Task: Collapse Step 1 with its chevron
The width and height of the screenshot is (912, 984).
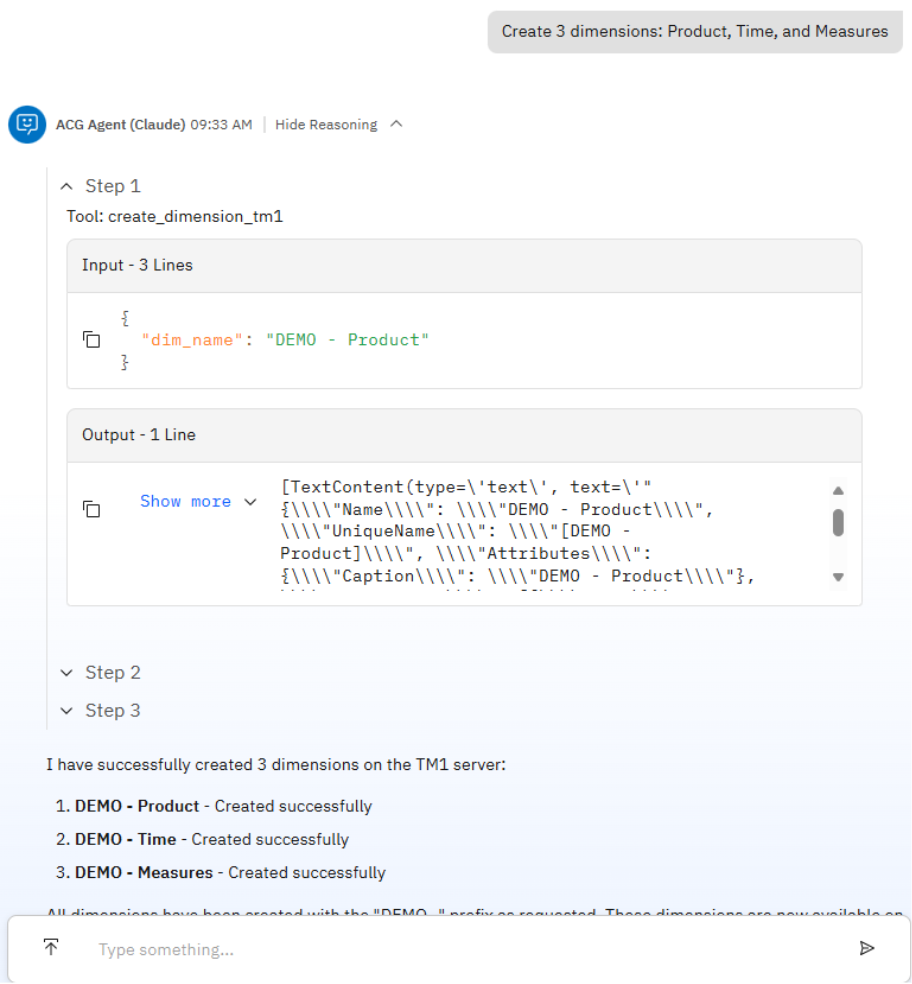Action: coord(66,185)
